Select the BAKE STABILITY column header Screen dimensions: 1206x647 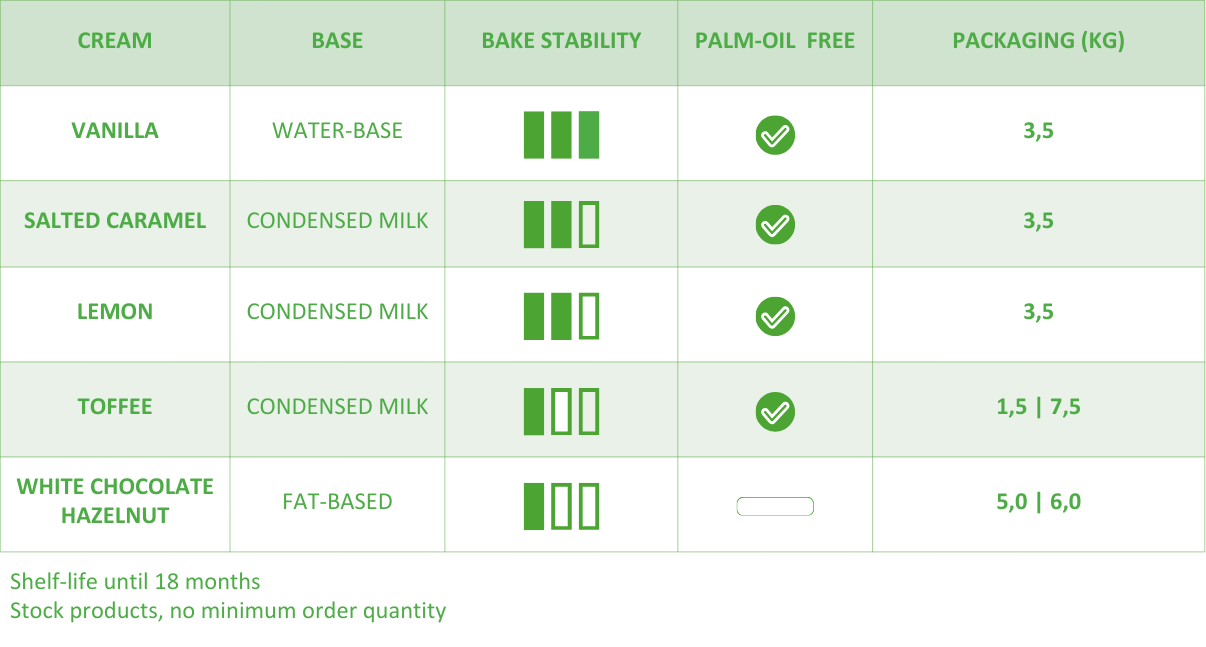tap(561, 41)
